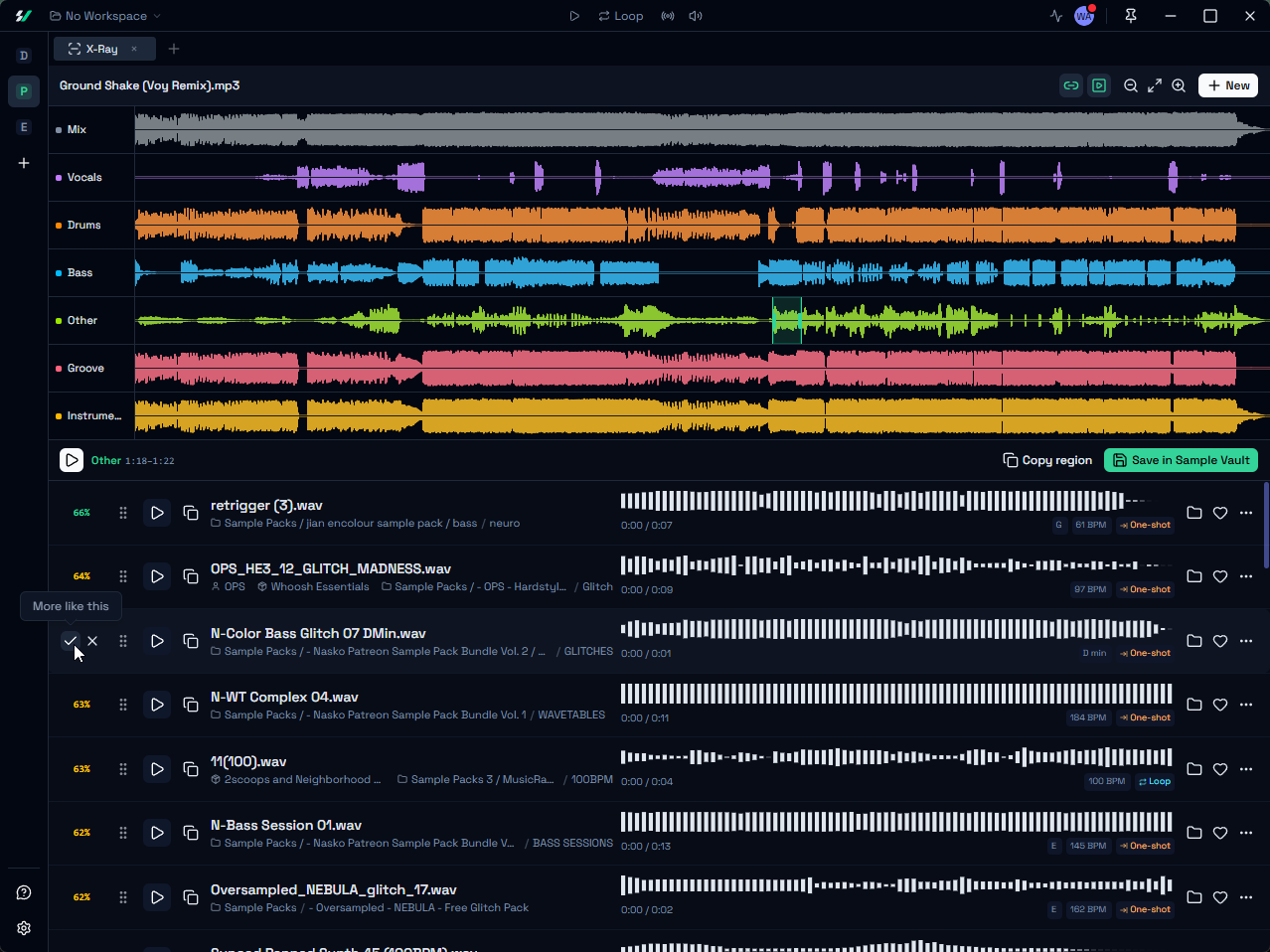Image resolution: width=1270 pixels, height=952 pixels.
Task: Open folder for retrigger (3).wav
Action: [1194, 513]
